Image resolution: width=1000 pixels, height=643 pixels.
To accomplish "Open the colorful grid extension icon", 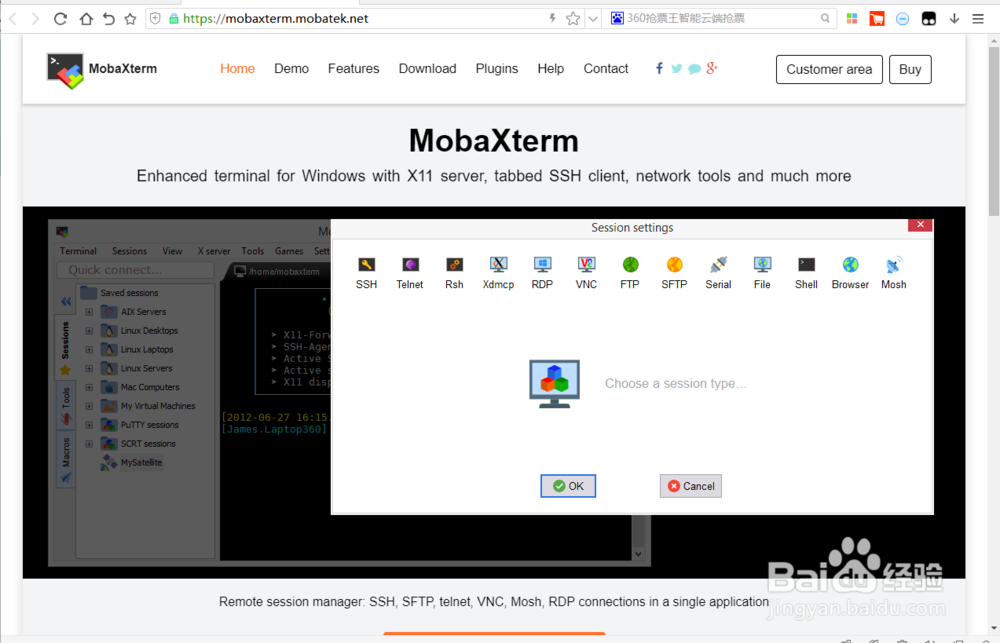I will point(851,18).
